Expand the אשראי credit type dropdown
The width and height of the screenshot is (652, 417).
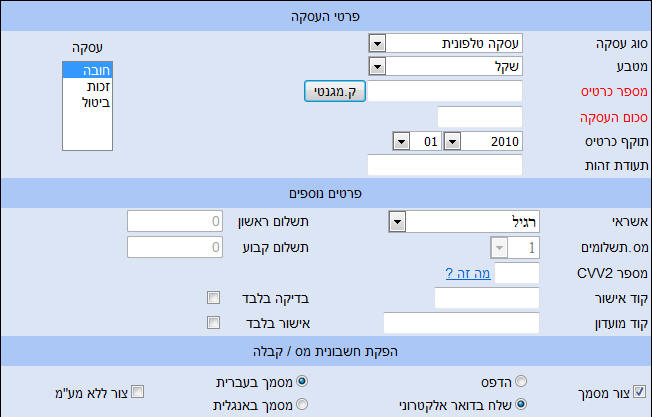pyautogui.click(x=396, y=221)
